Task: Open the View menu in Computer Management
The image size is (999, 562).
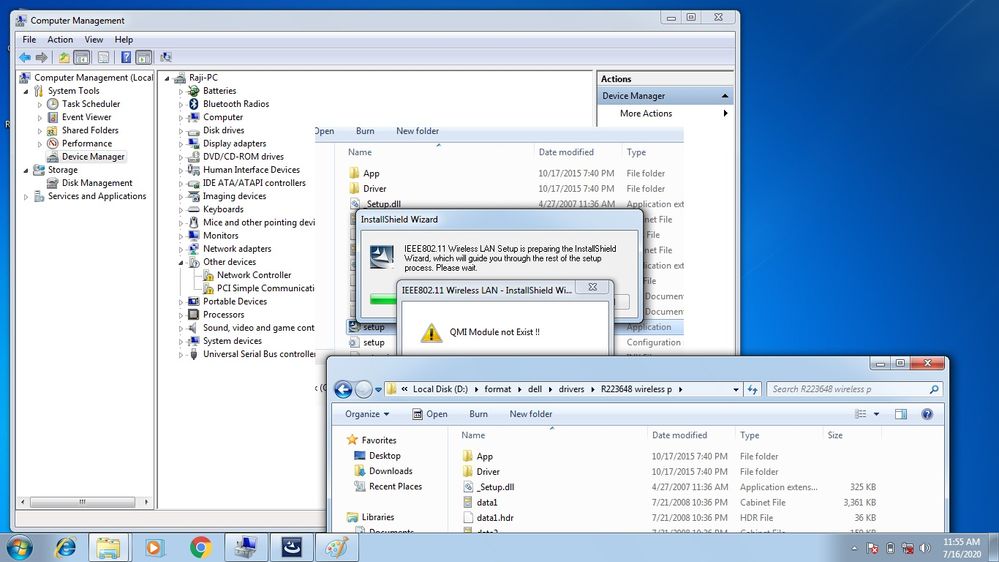Action: pos(93,40)
